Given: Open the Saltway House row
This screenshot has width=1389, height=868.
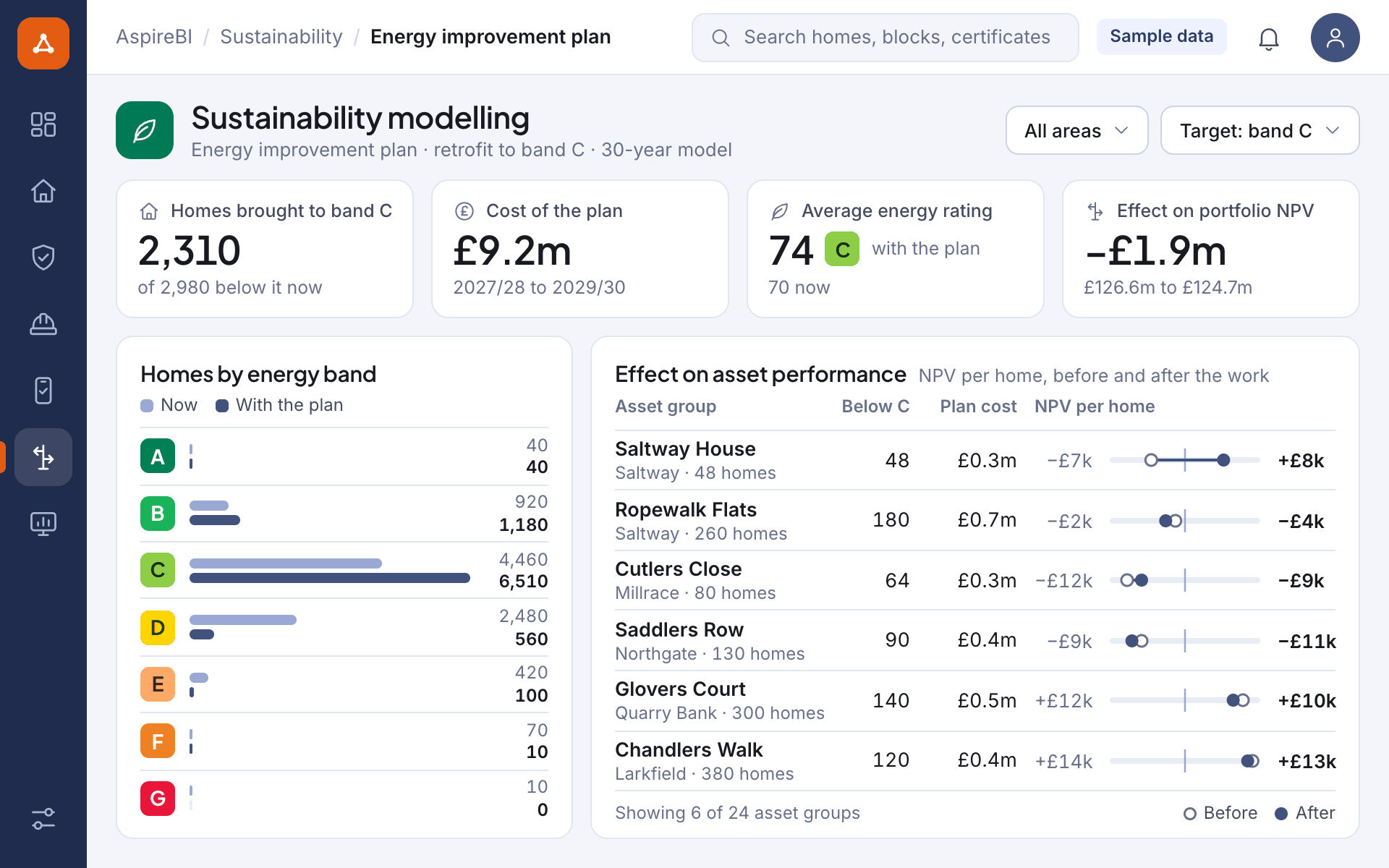Looking at the screenshot, I should [975, 460].
